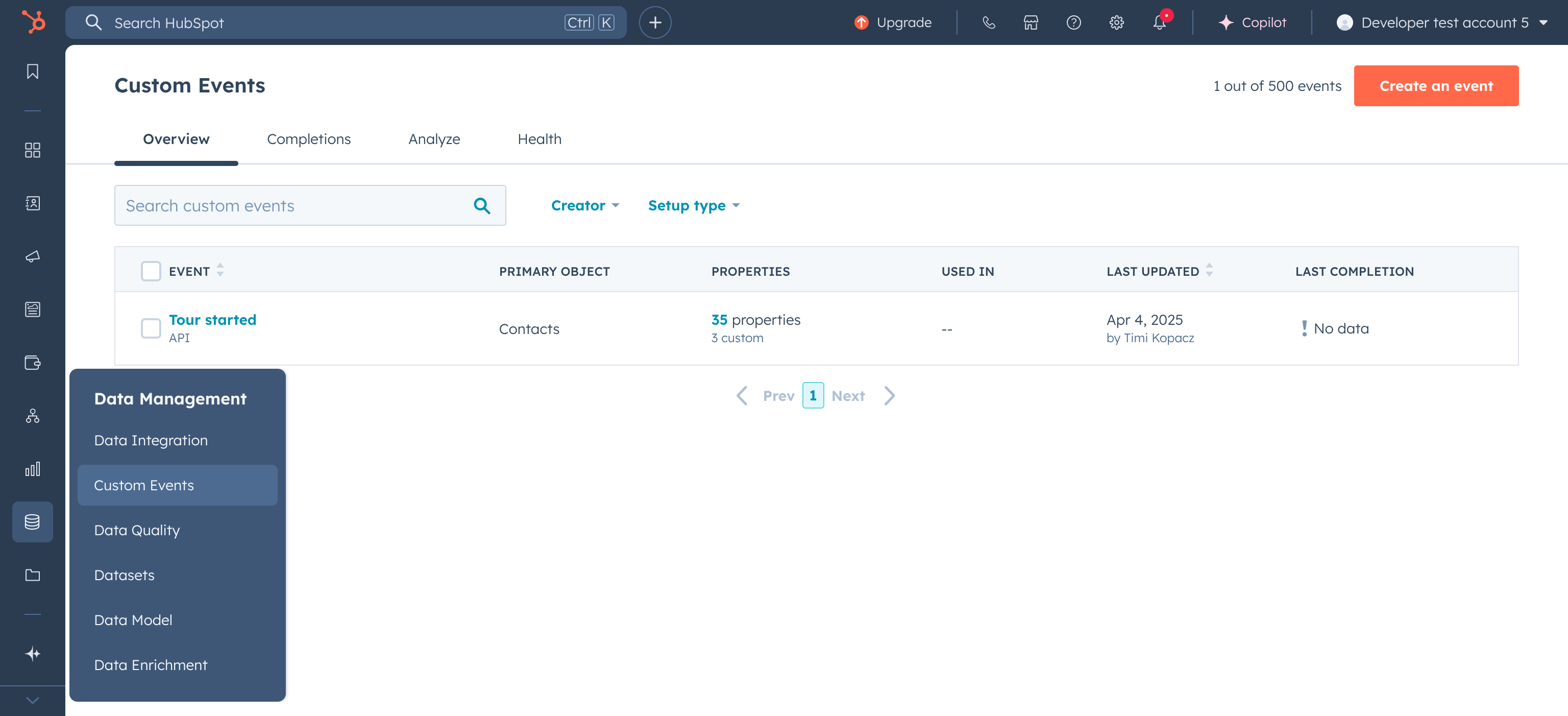This screenshot has height=716, width=1568.
Task: Click the Marketing megaphone sidebar icon
Action: click(x=33, y=256)
